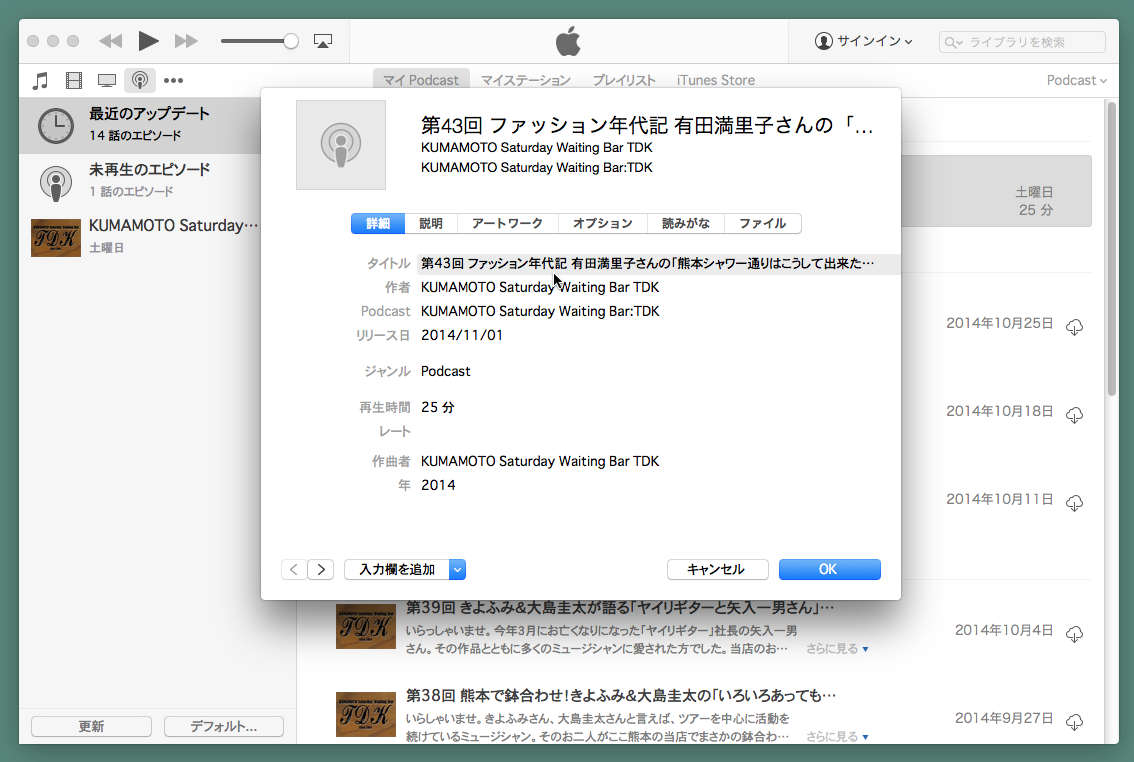This screenshot has width=1134, height=762.
Task: Click the fast-forward button
Action: pos(186,41)
